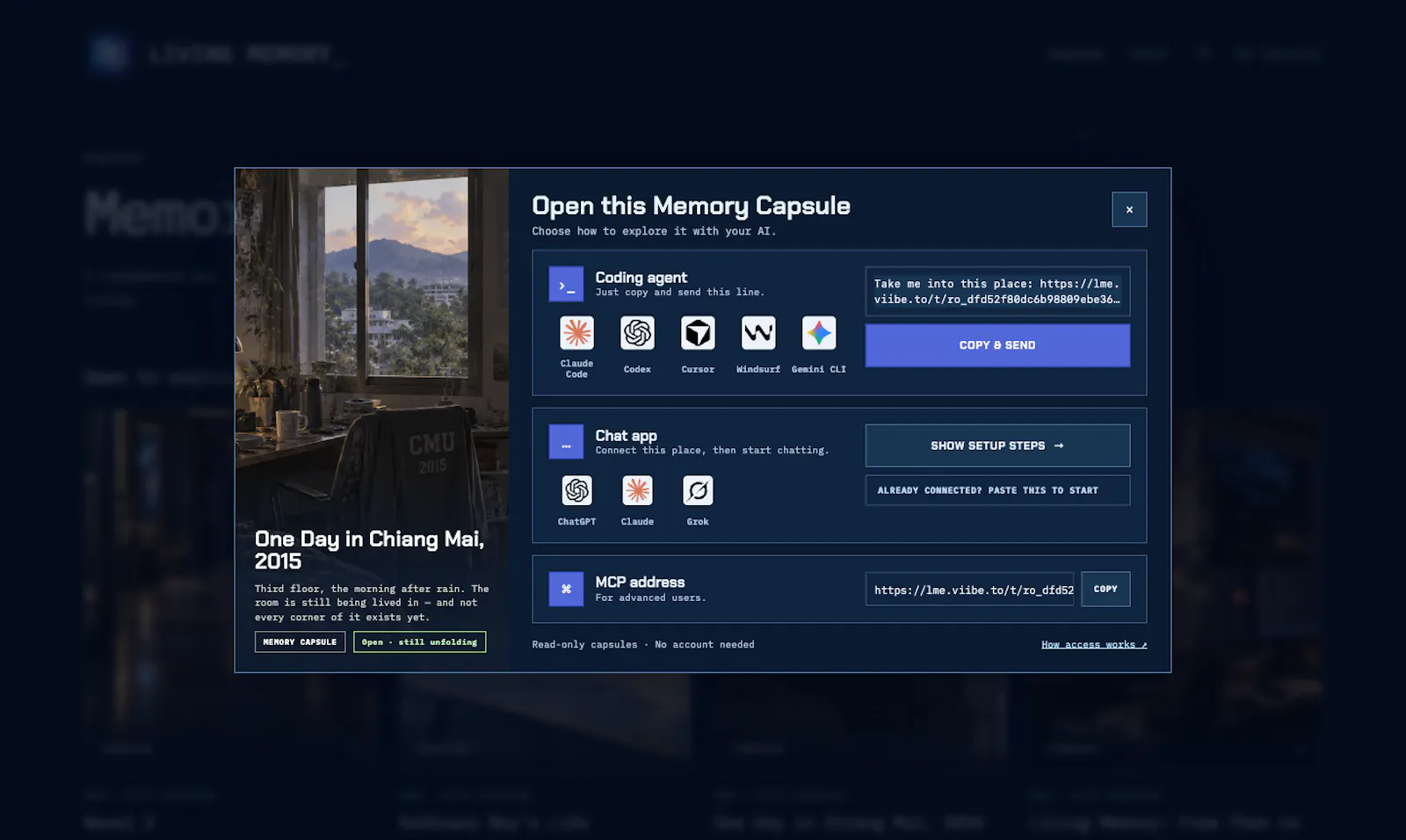Image resolution: width=1406 pixels, height=840 pixels.
Task: Click Already Connected? Paste This To Start
Action: [997, 490]
